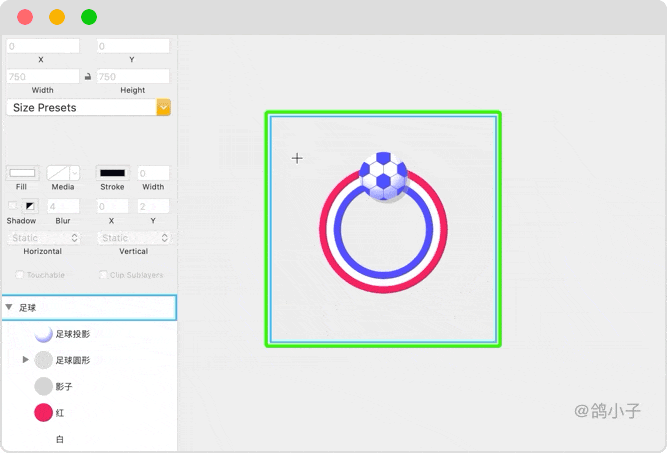Image resolution: width=667 pixels, height=453 pixels.
Task: Click the Width field showing 750
Action: coord(43,77)
